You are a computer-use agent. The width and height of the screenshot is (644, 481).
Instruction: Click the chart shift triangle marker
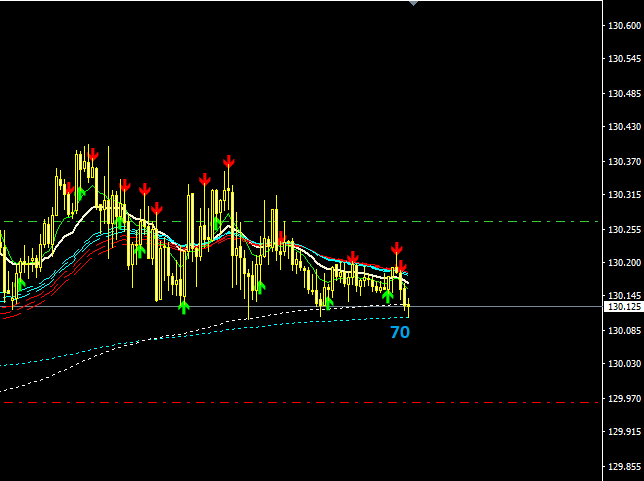[413, 3]
